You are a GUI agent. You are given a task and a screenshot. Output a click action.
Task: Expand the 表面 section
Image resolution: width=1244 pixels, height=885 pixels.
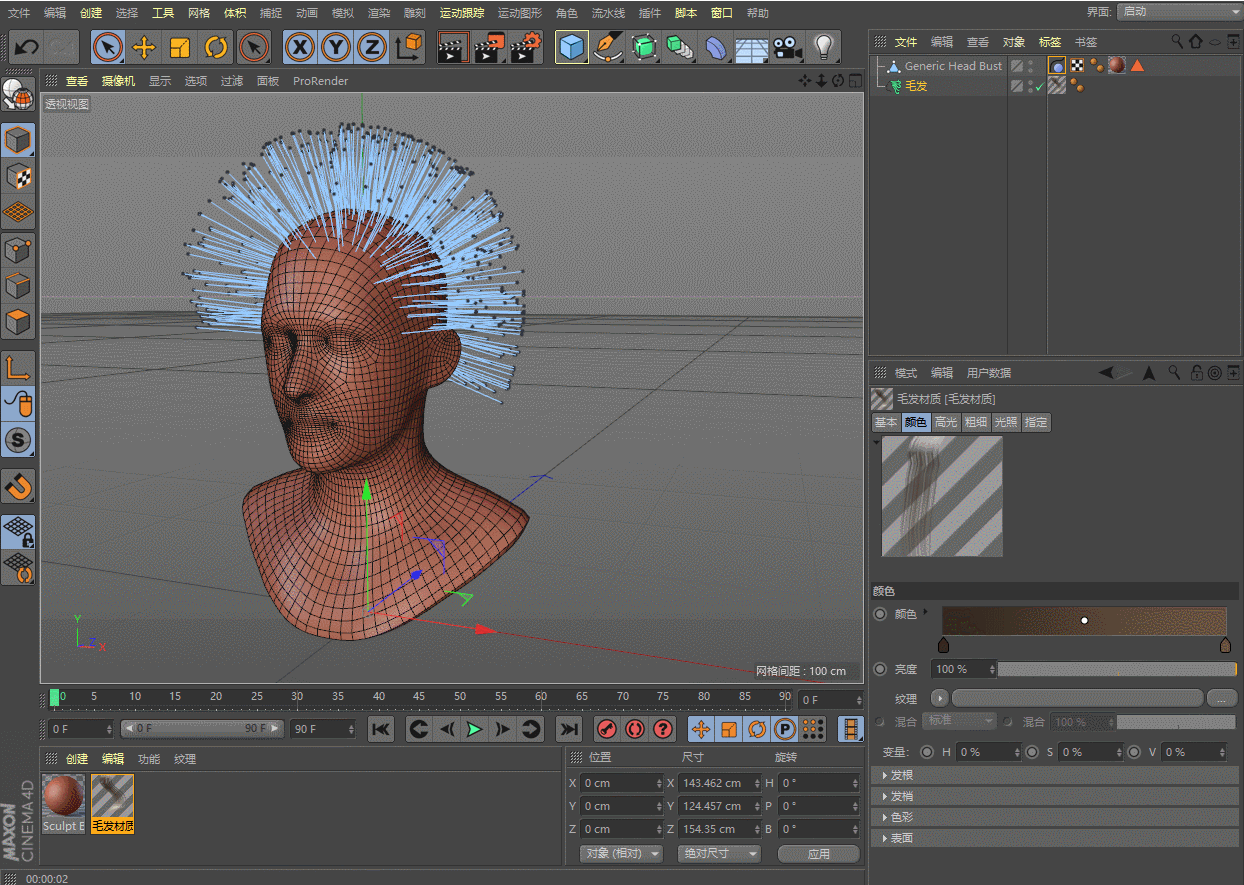click(x=1055, y=838)
